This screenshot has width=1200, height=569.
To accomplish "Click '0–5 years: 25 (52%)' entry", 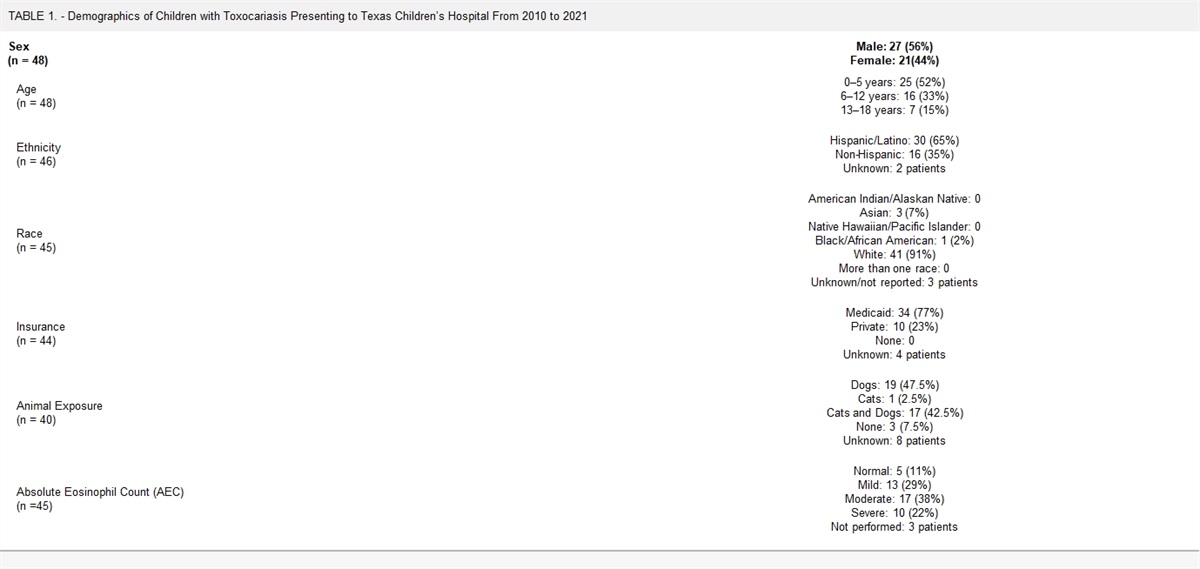I will (893, 82).
